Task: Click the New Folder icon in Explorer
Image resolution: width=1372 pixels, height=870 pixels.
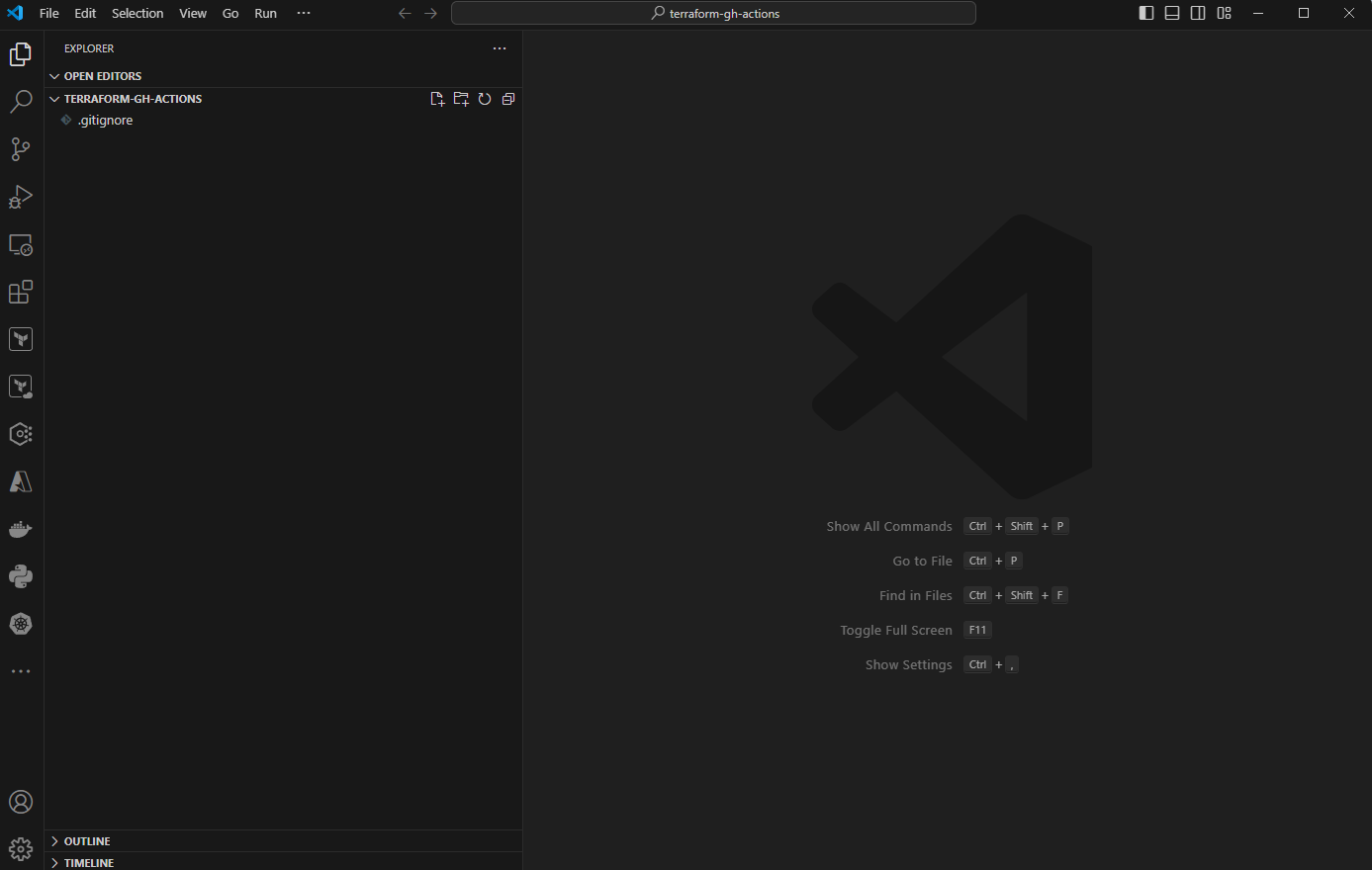Action: coord(461,99)
